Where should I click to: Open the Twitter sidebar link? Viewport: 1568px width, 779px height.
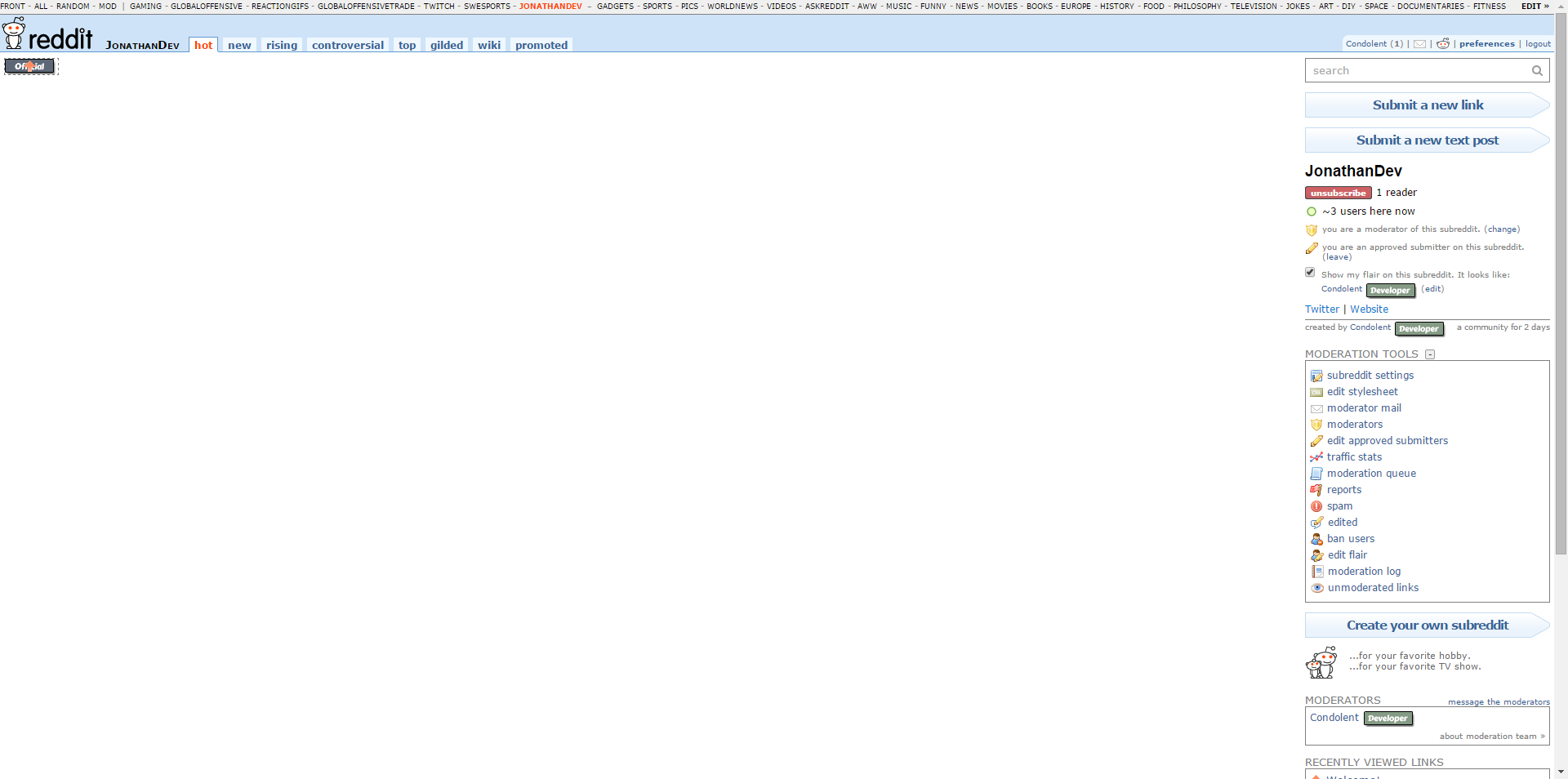coord(1322,309)
